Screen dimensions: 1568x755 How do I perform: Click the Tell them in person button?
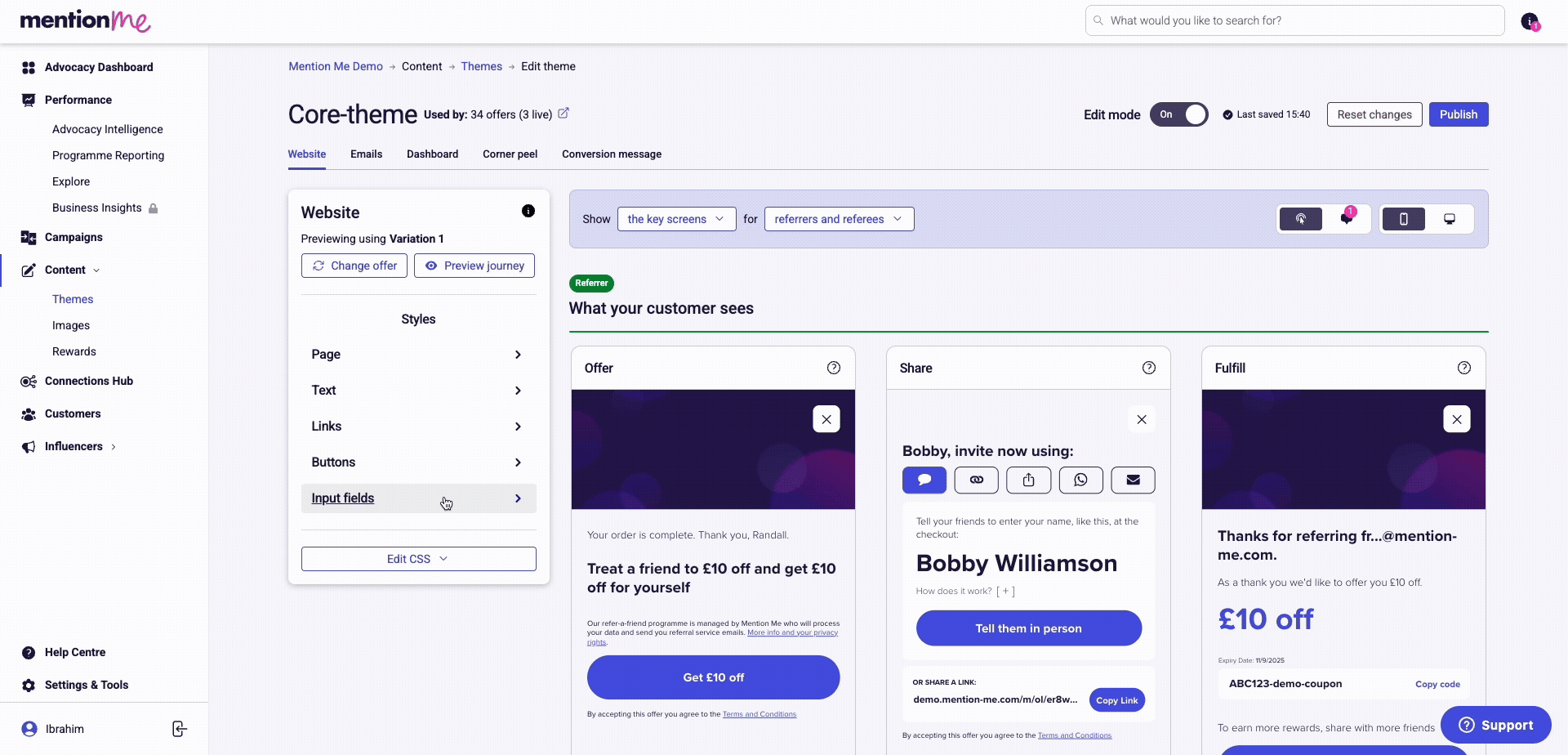click(x=1029, y=628)
